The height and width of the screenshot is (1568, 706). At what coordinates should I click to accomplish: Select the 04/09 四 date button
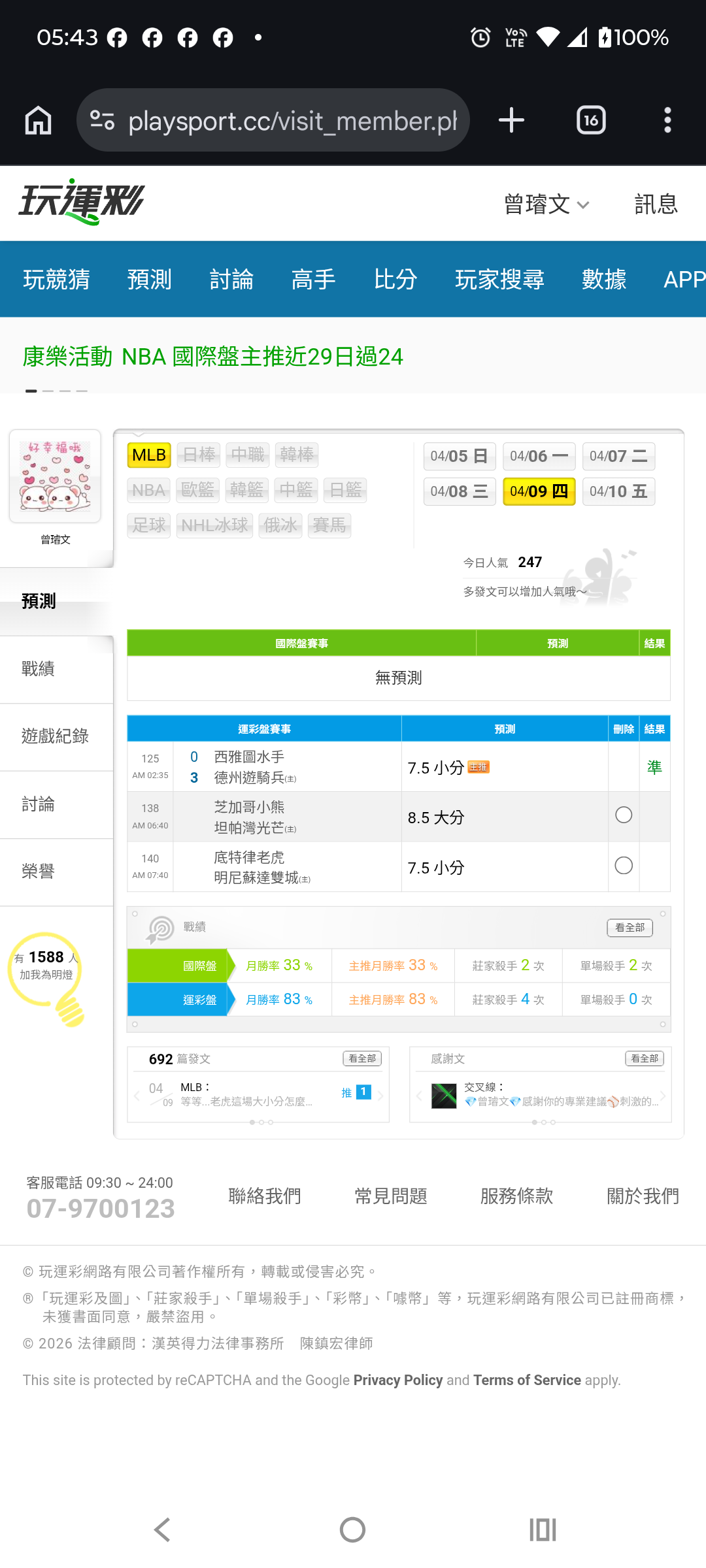pyautogui.click(x=539, y=491)
